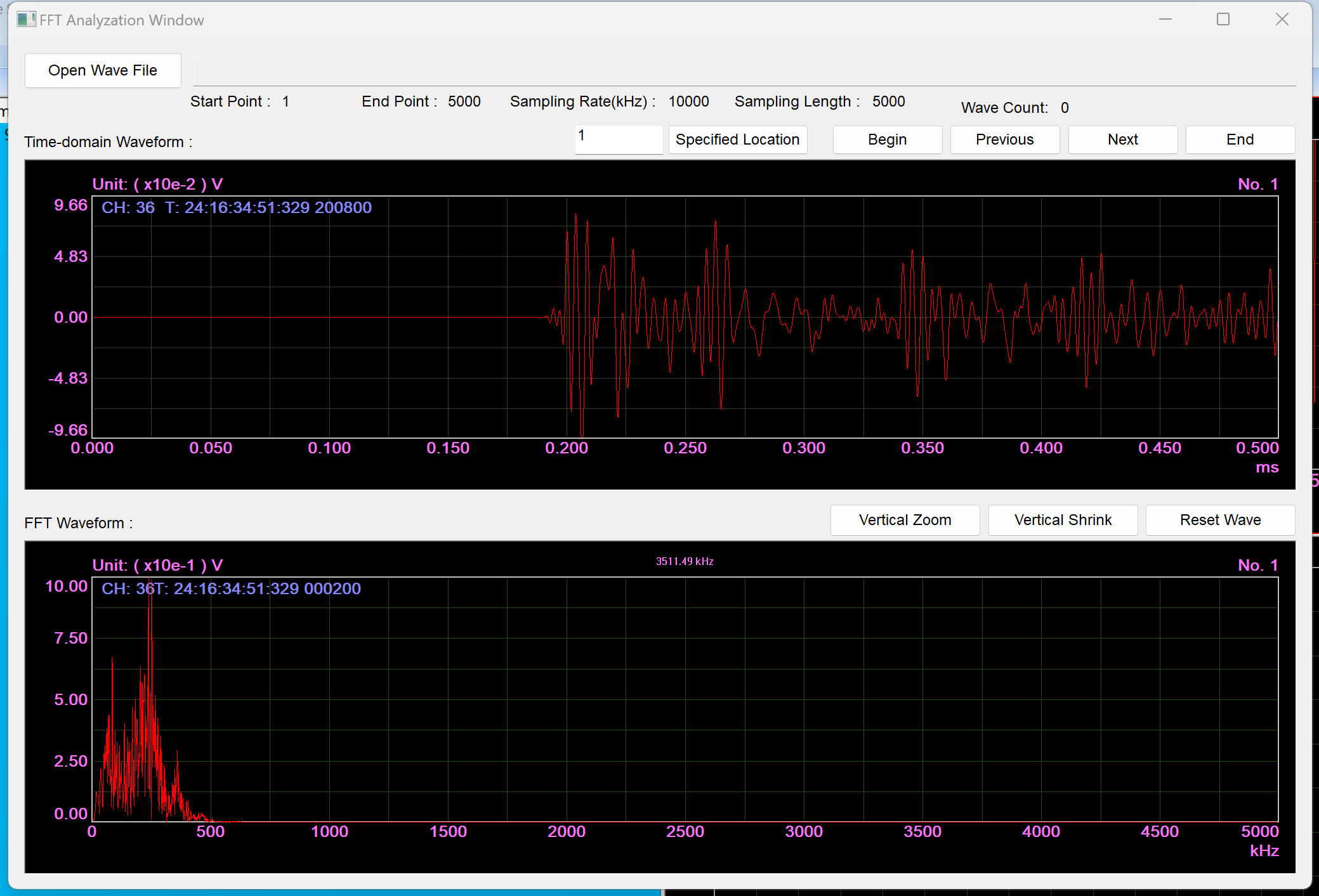Click the time-domain channel label CH: 36
Viewport: 1319px width, 896px height.
tap(128, 207)
